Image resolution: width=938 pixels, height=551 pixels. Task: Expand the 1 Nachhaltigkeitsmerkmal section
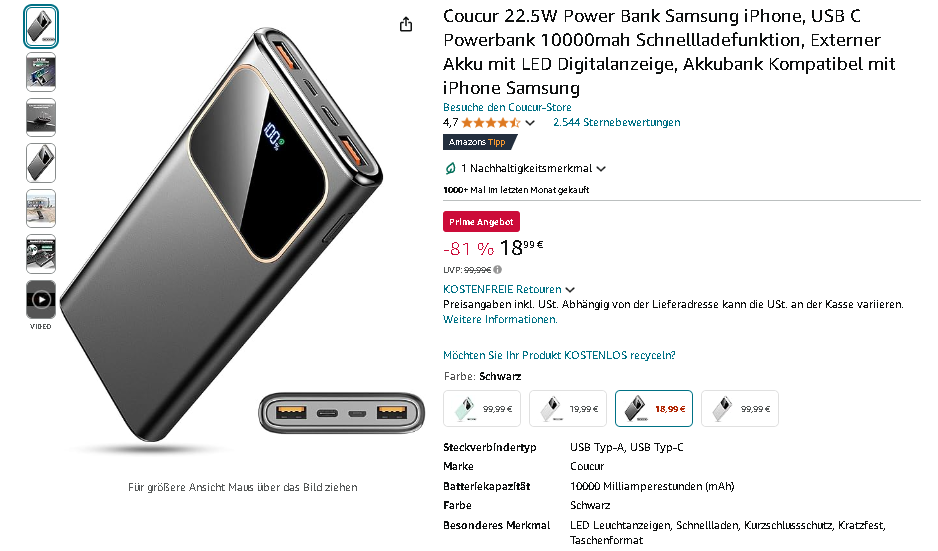(x=533, y=169)
